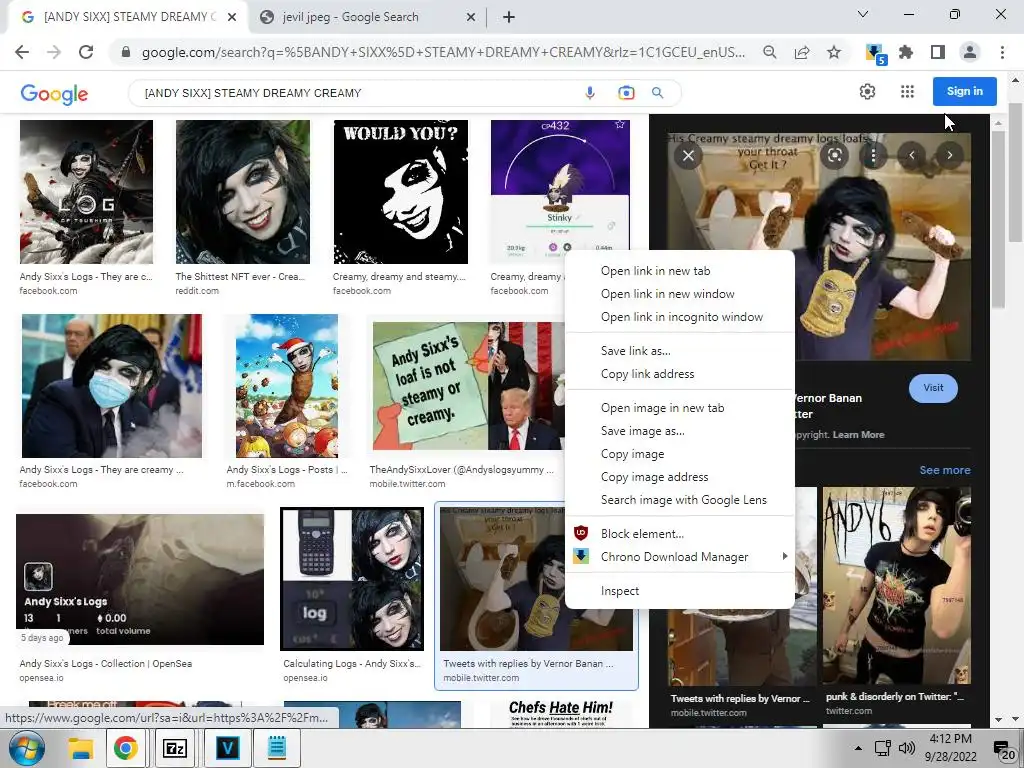1024x768 pixels.
Task: Bookmark this page with the star icon
Action: (834, 52)
